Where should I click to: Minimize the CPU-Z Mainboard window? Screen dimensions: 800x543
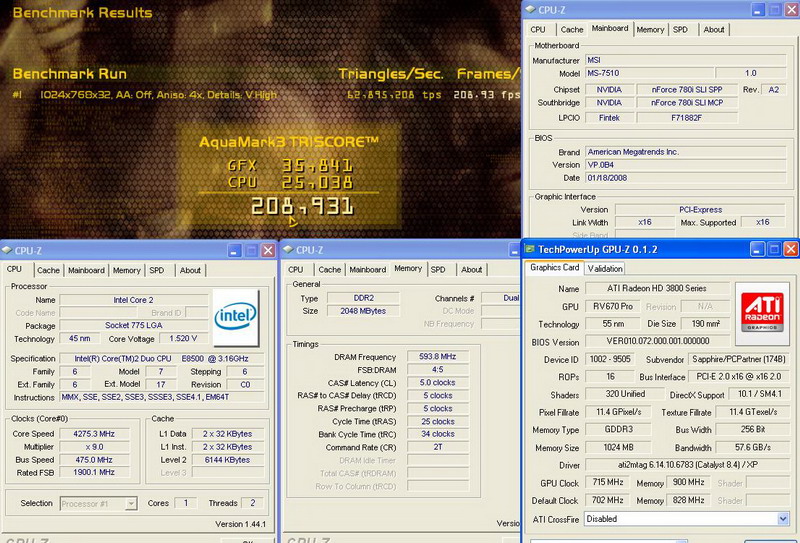point(758,10)
